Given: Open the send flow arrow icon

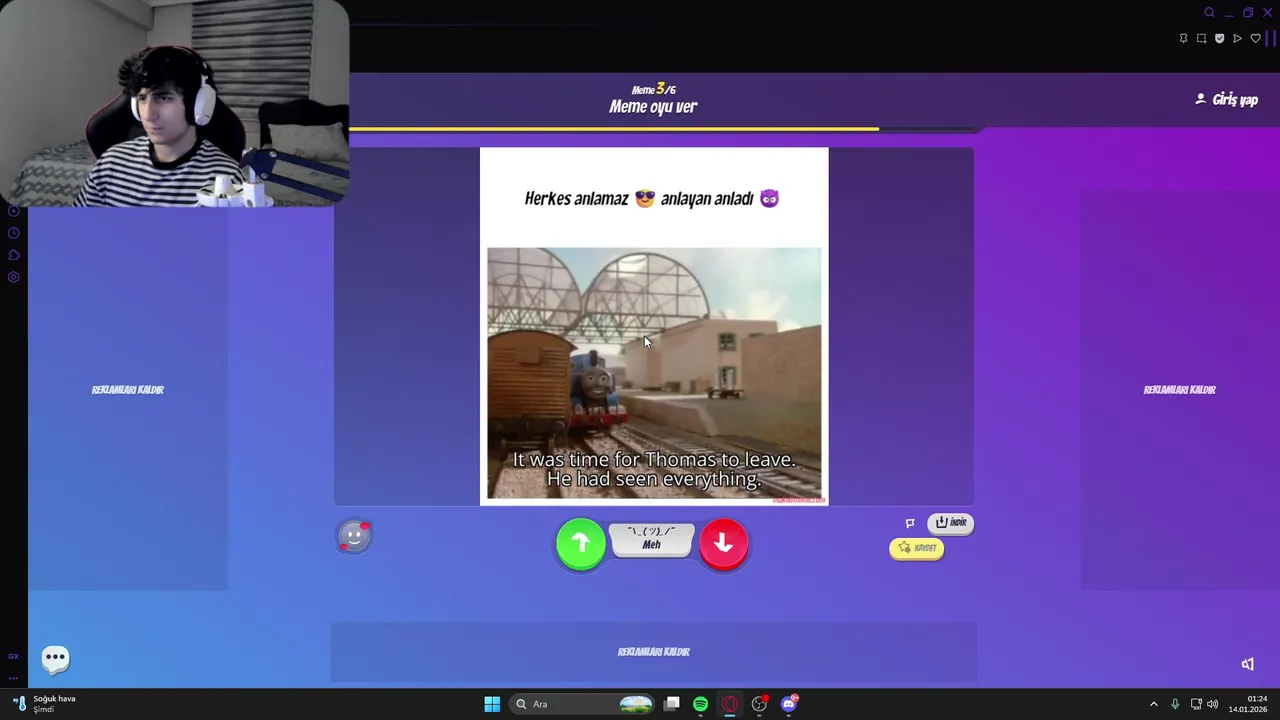Looking at the screenshot, I should pyautogui.click(x=1238, y=38).
